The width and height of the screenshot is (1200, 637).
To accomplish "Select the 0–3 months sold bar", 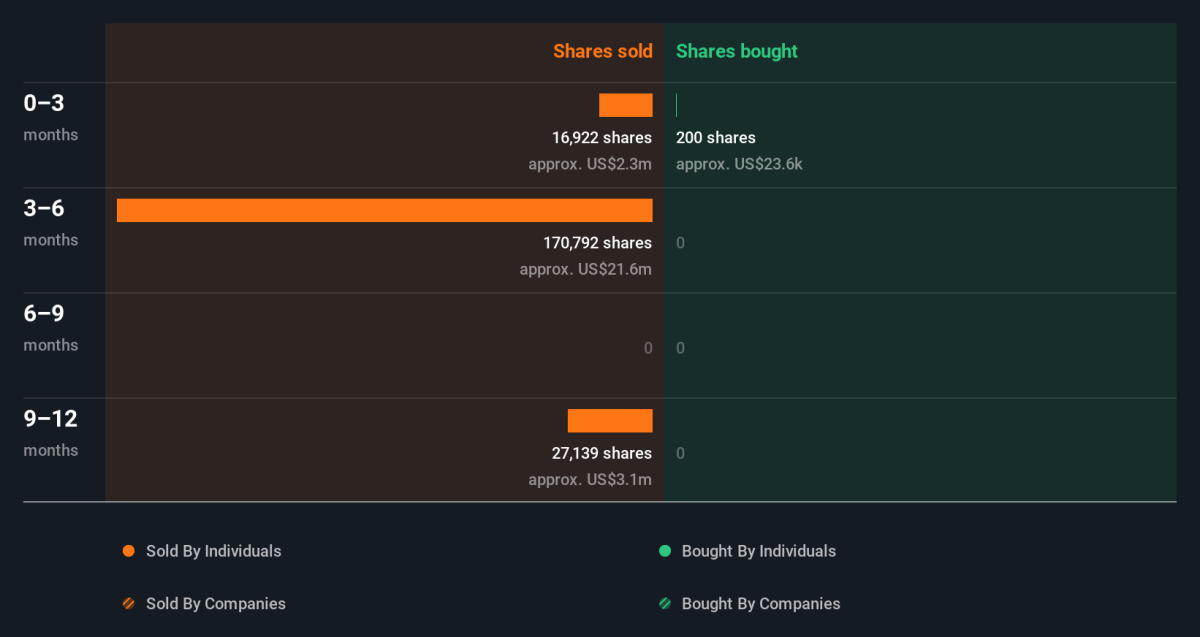I will (x=626, y=105).
